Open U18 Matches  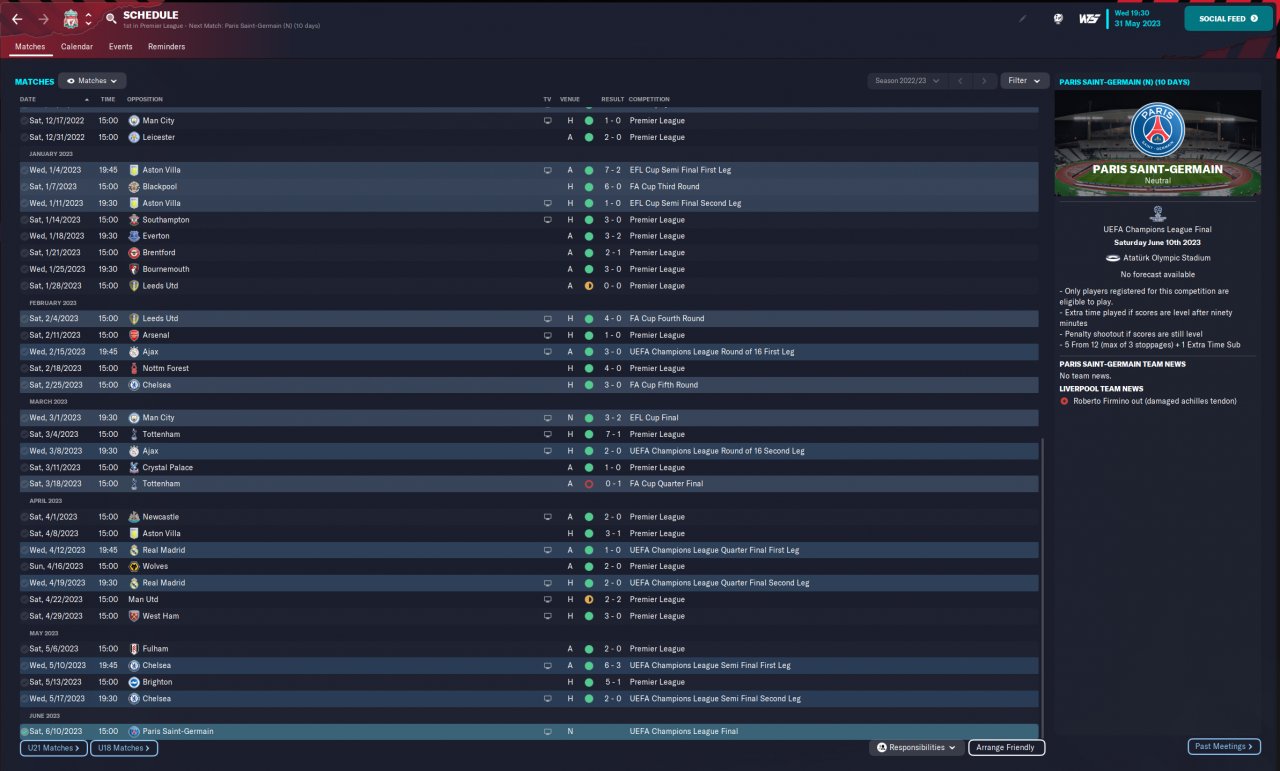[x=124, y=747]
